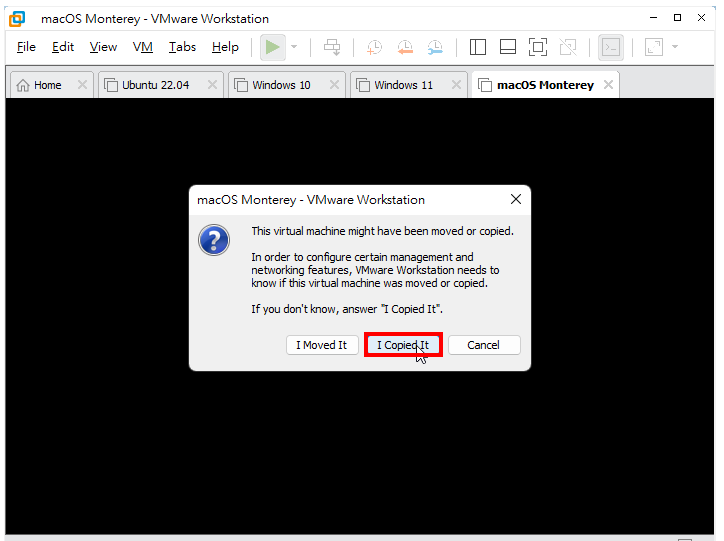Switch to the Ubuntu 22.04 tab
This screenshot has width=724, height=541.
(x=161, y=85)
